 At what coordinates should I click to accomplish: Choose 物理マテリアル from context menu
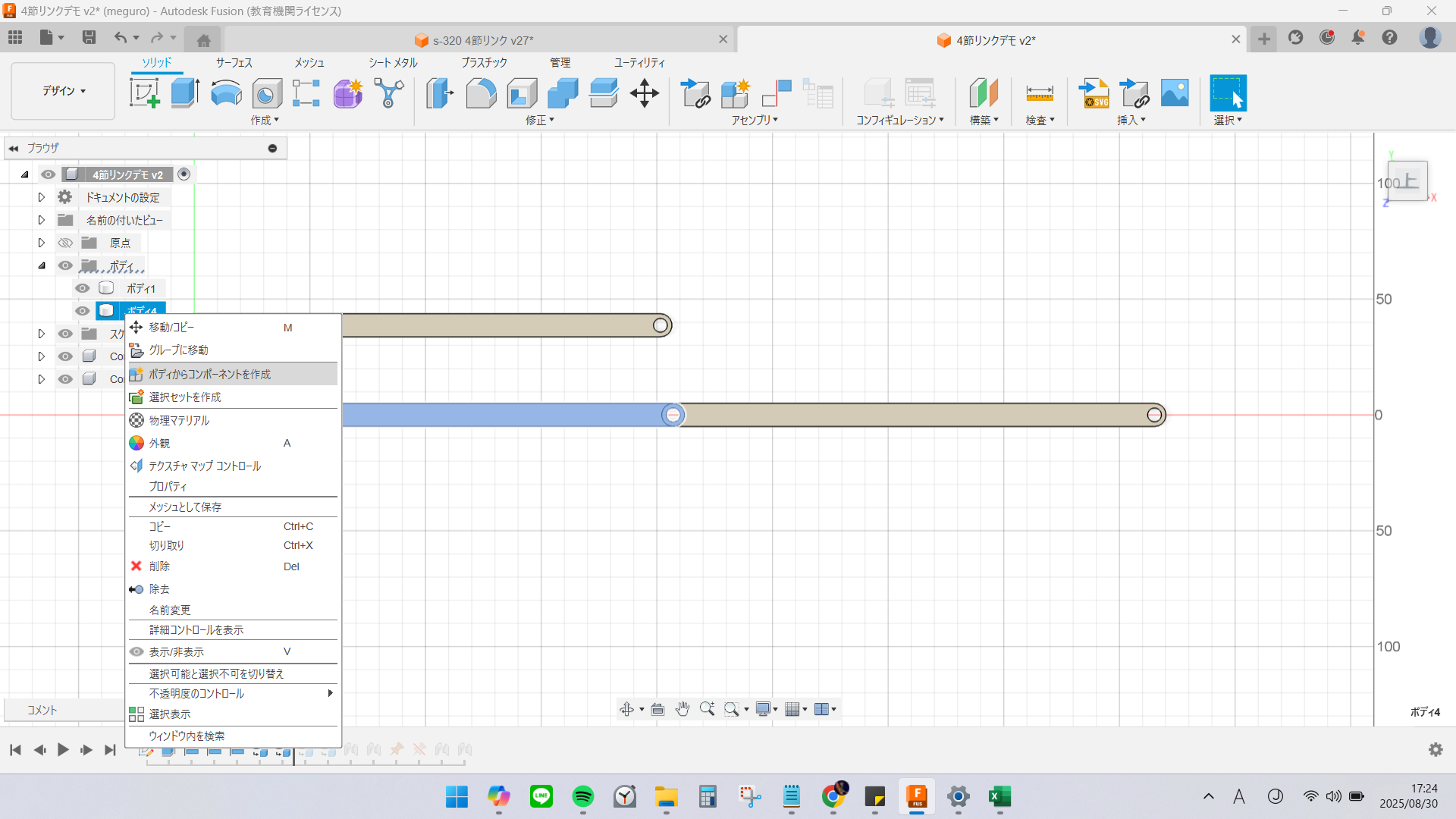(233, 420)
